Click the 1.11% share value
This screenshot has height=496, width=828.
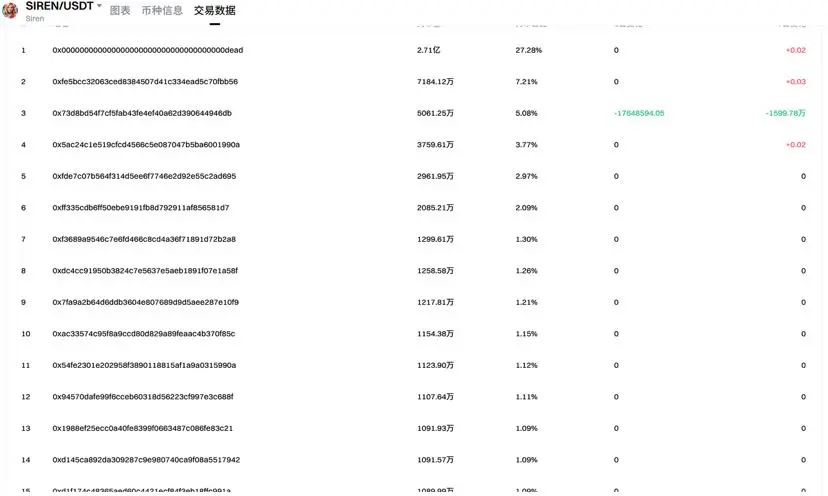[x=526, y=397]
